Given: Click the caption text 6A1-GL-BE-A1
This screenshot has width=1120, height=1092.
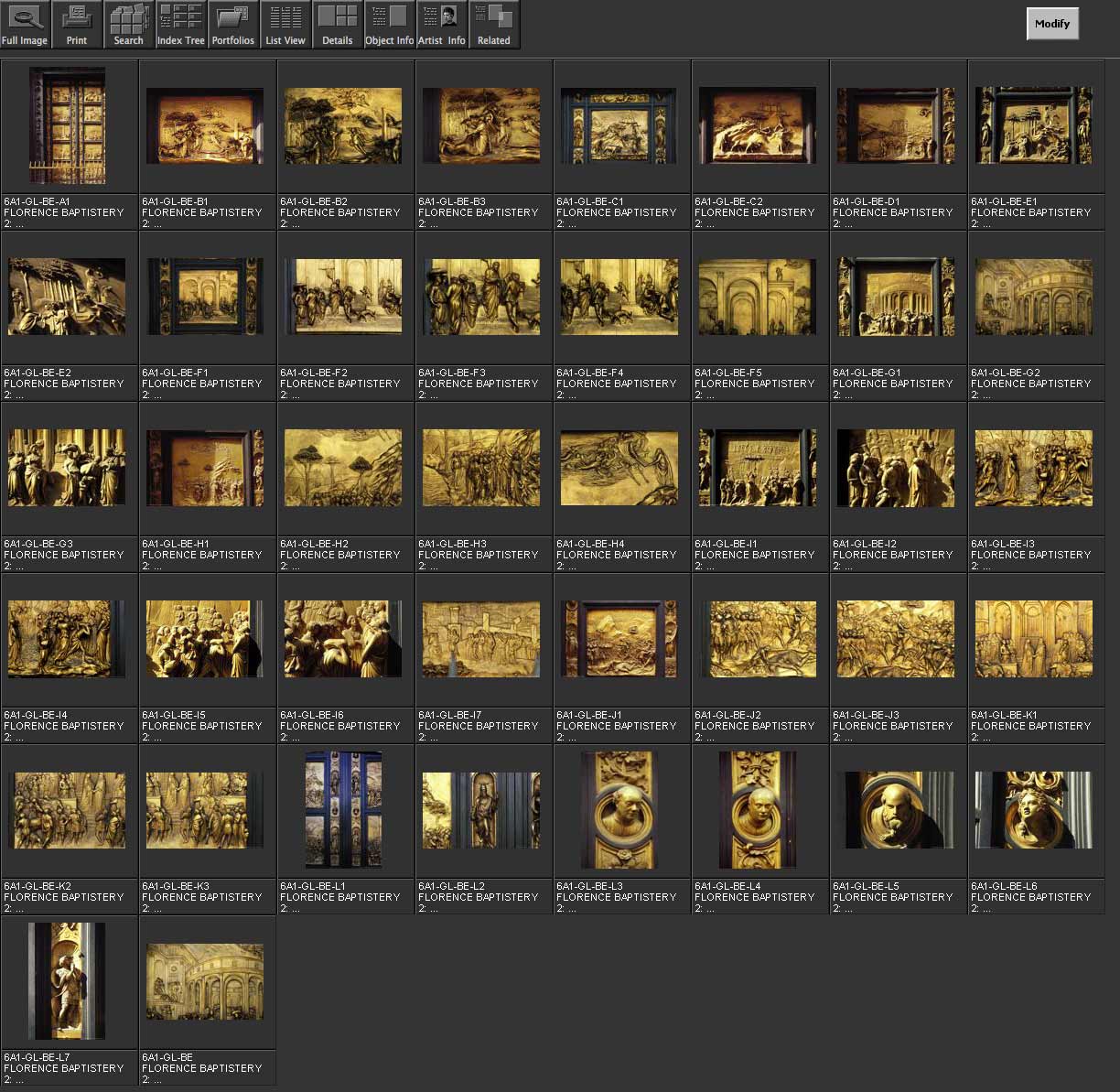Looking at the screenshot, I should [37, 201].
